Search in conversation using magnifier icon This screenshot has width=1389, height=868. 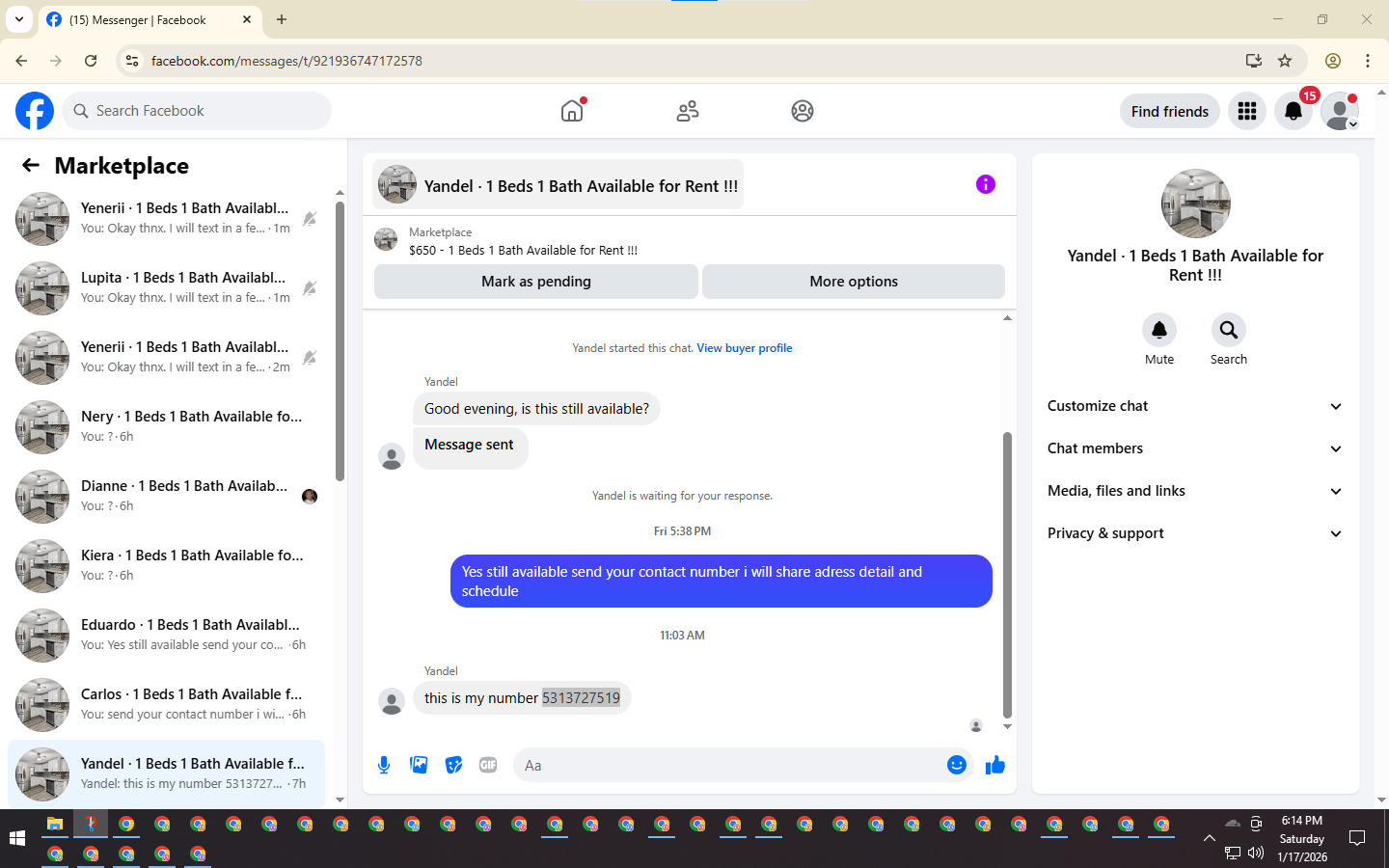(x=1229, y=330)
